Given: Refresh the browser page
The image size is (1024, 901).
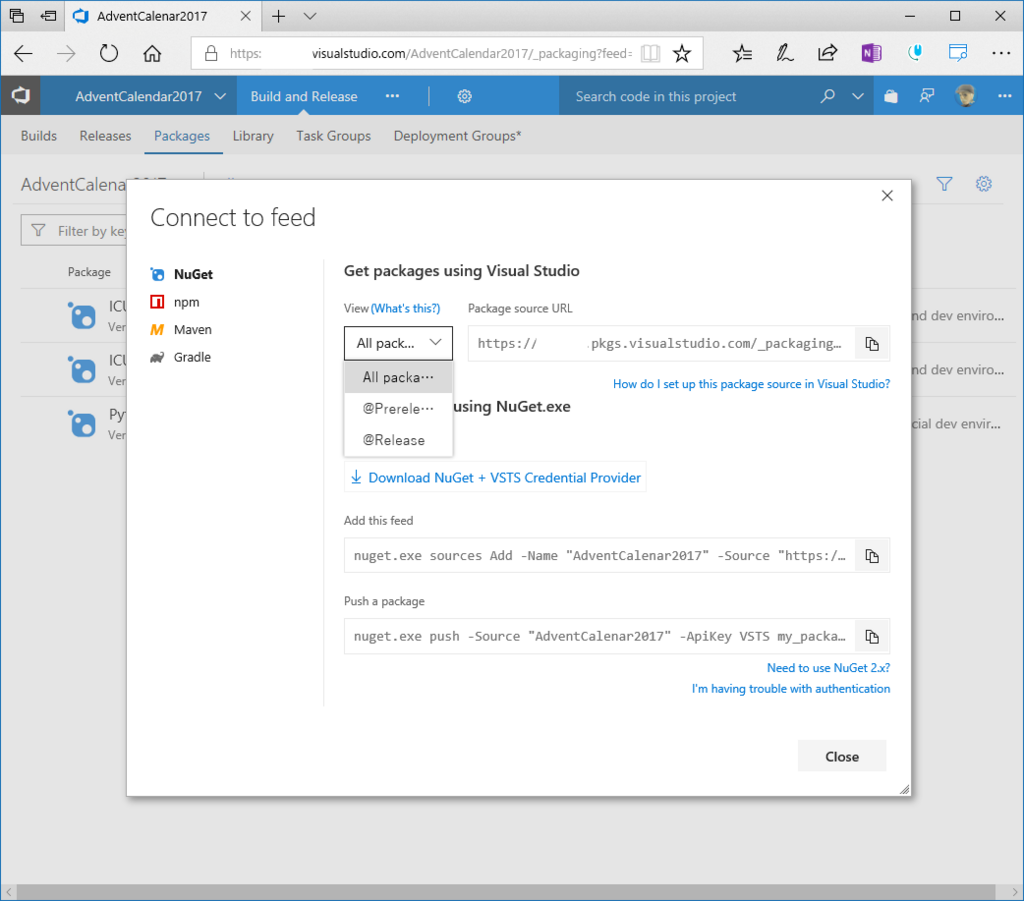Looking at the screenshot, I should point(109,53).
